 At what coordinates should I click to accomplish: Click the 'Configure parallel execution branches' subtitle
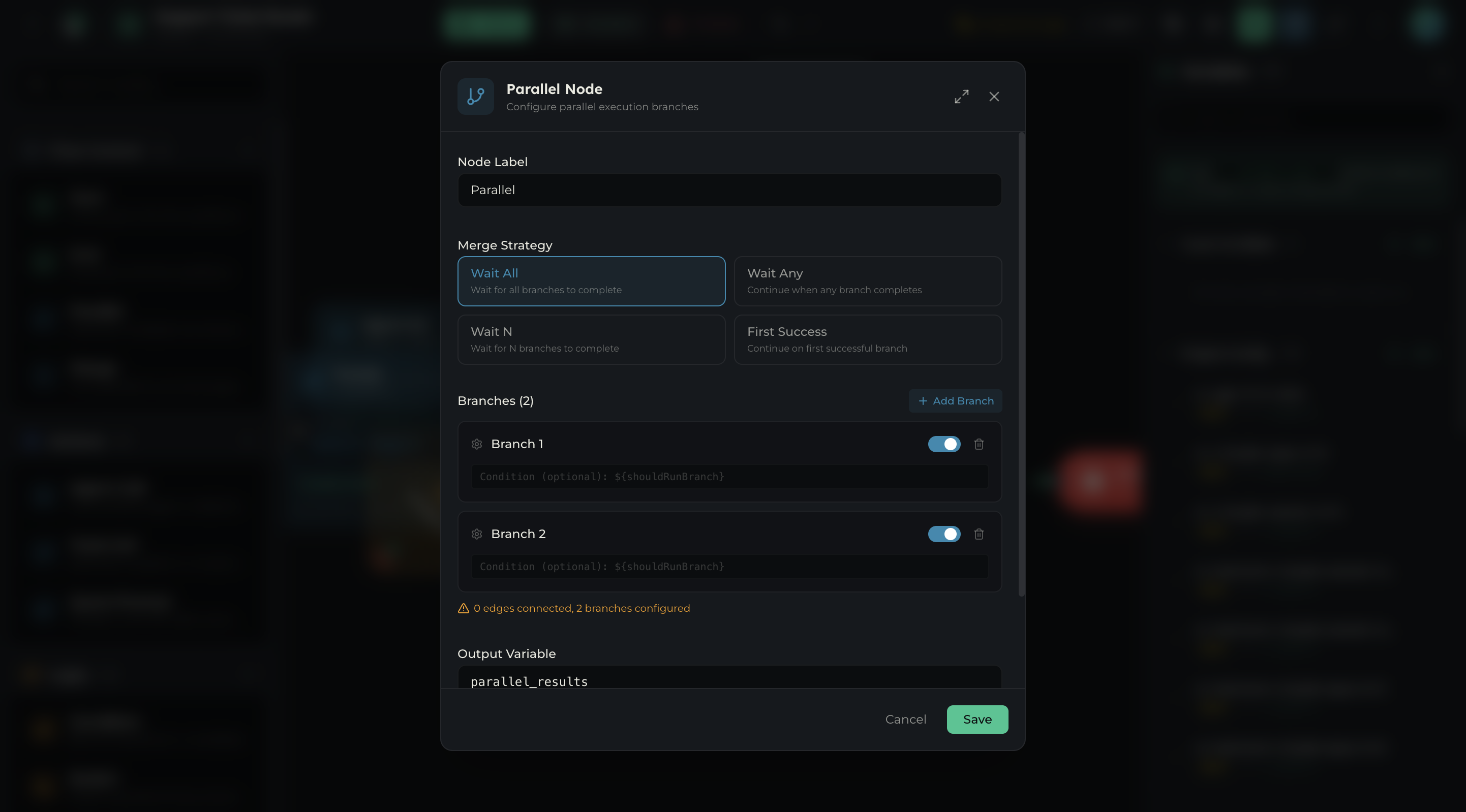point(602,107)
